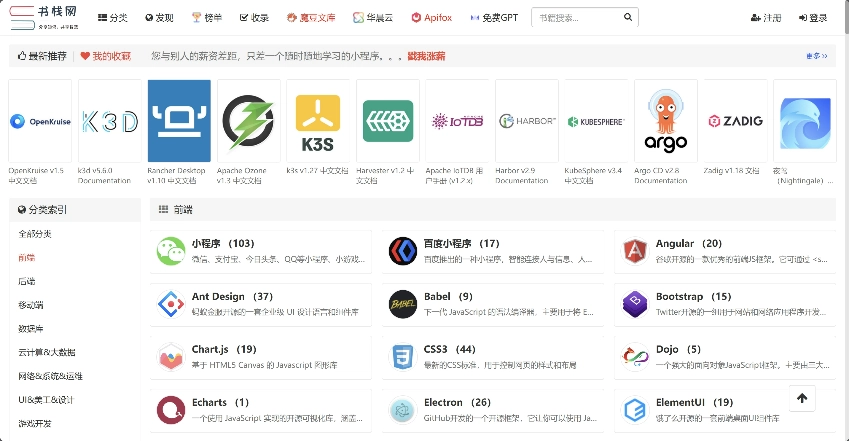The height and width of the screenshot is (441, 850).
Task: Click the Electron logo icon
Action: click(403, 410)
